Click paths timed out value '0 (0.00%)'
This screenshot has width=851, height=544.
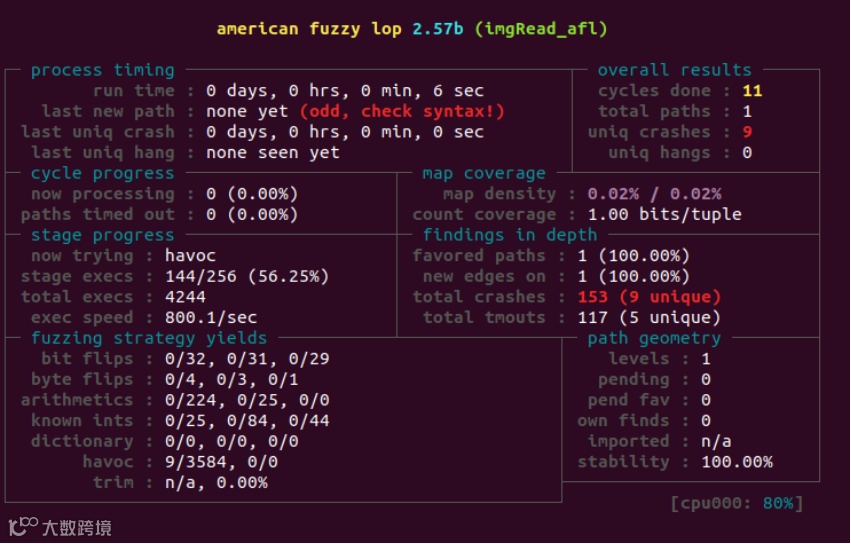pyautogui.click(x=252, y=214)
